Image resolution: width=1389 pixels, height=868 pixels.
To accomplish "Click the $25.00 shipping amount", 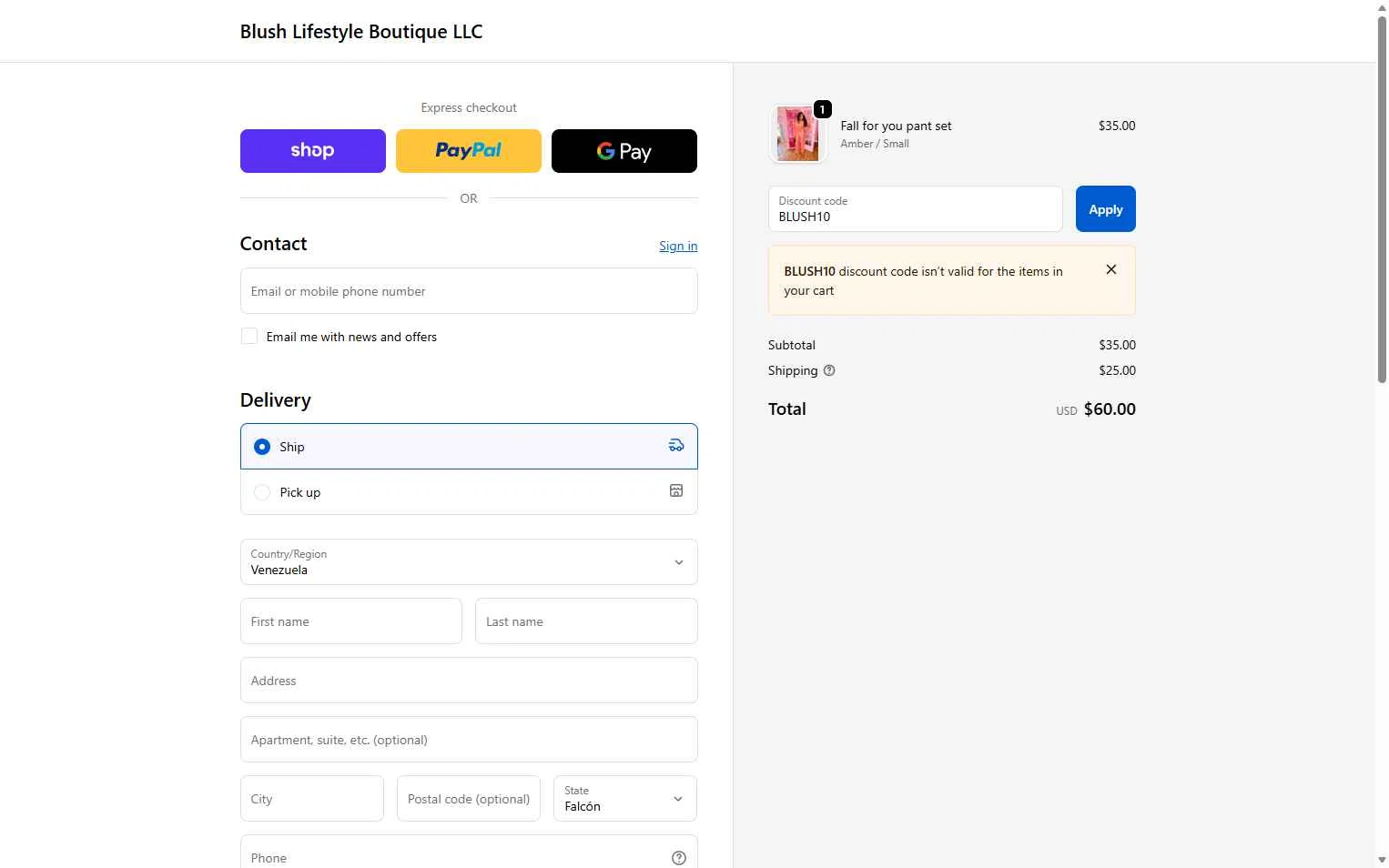I will coord(1117,370).
